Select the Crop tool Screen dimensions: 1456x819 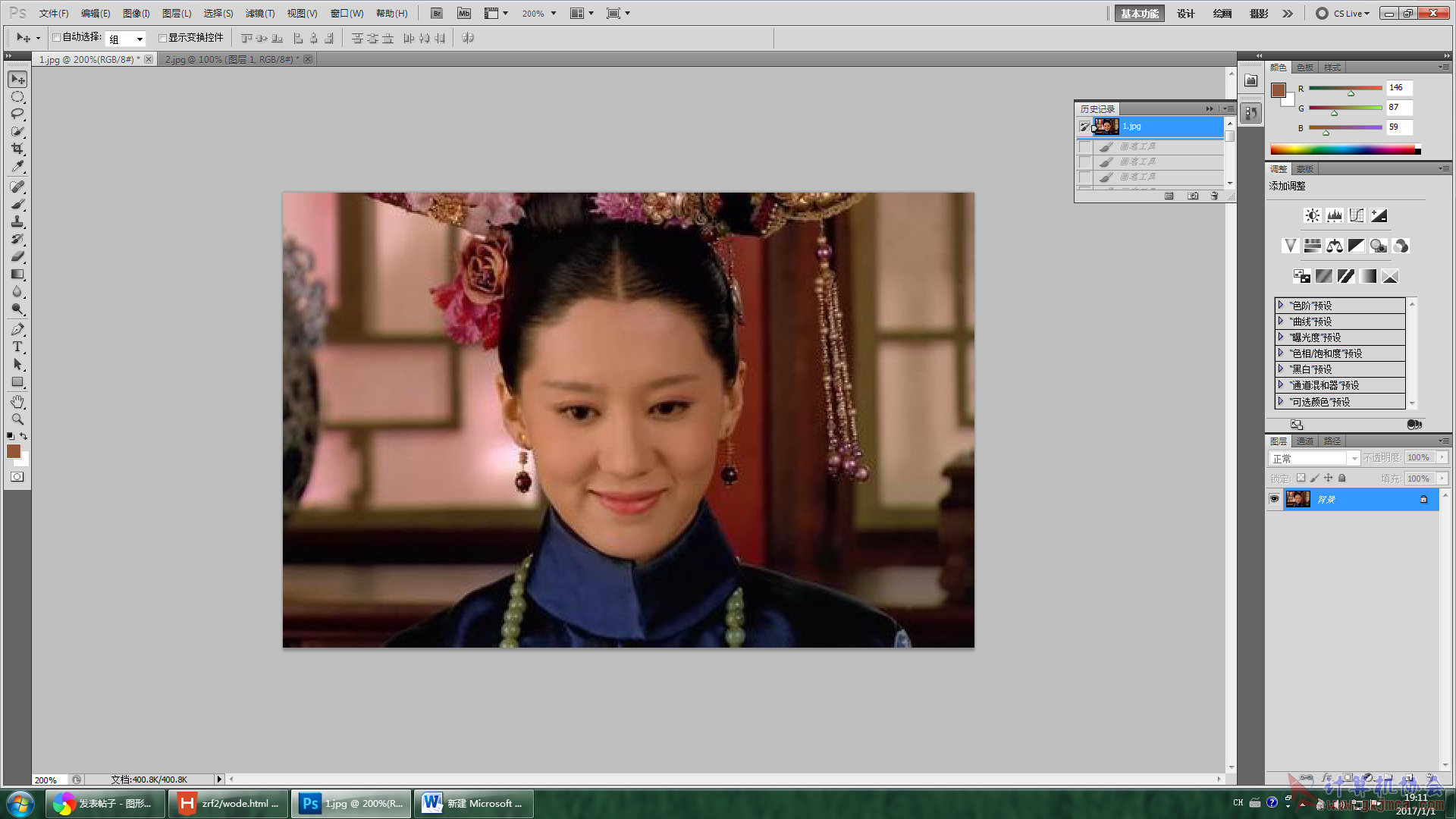(x=17, y=149)
